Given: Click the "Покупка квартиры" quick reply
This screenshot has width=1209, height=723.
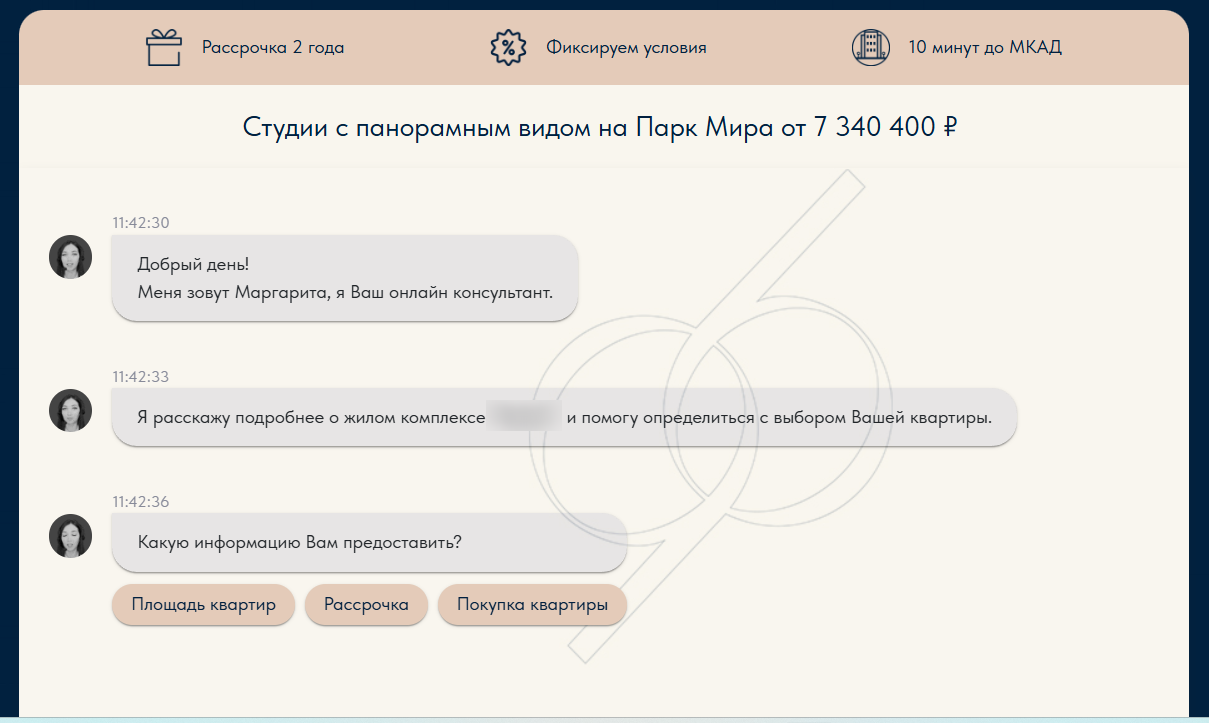Looking at the screenshot, I should click(x=532, y=604).
